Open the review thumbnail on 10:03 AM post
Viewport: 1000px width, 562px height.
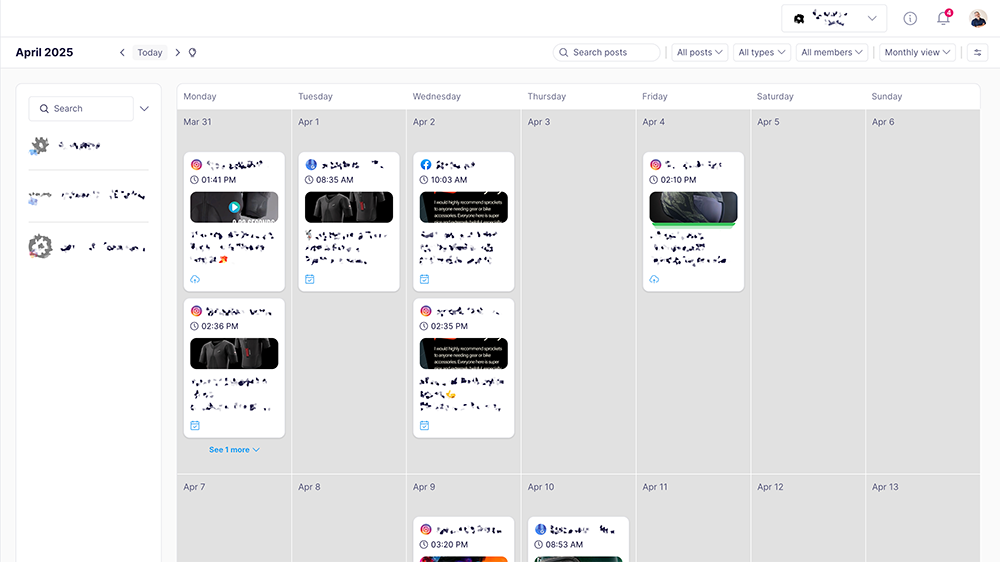coord(464,207)
